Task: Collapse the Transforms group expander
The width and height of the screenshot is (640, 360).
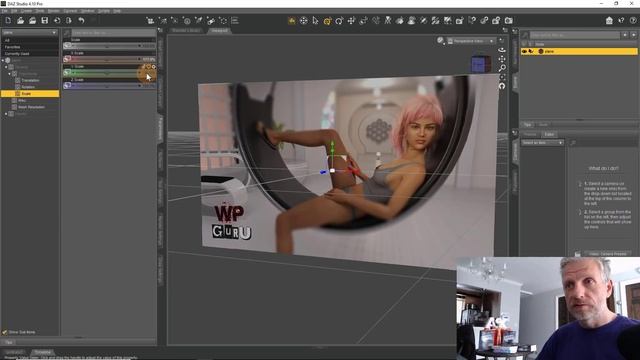Action: coord(9,74)
